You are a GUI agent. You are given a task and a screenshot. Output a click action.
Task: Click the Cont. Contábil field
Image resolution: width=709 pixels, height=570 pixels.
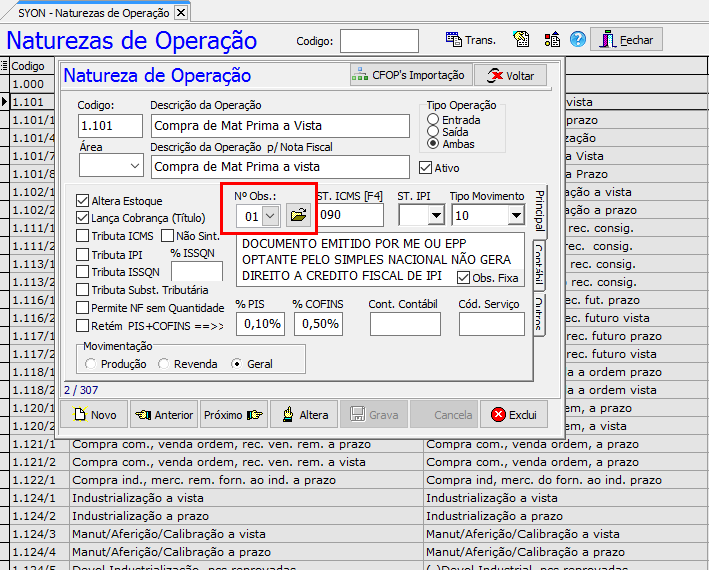(x=405, y=324)
